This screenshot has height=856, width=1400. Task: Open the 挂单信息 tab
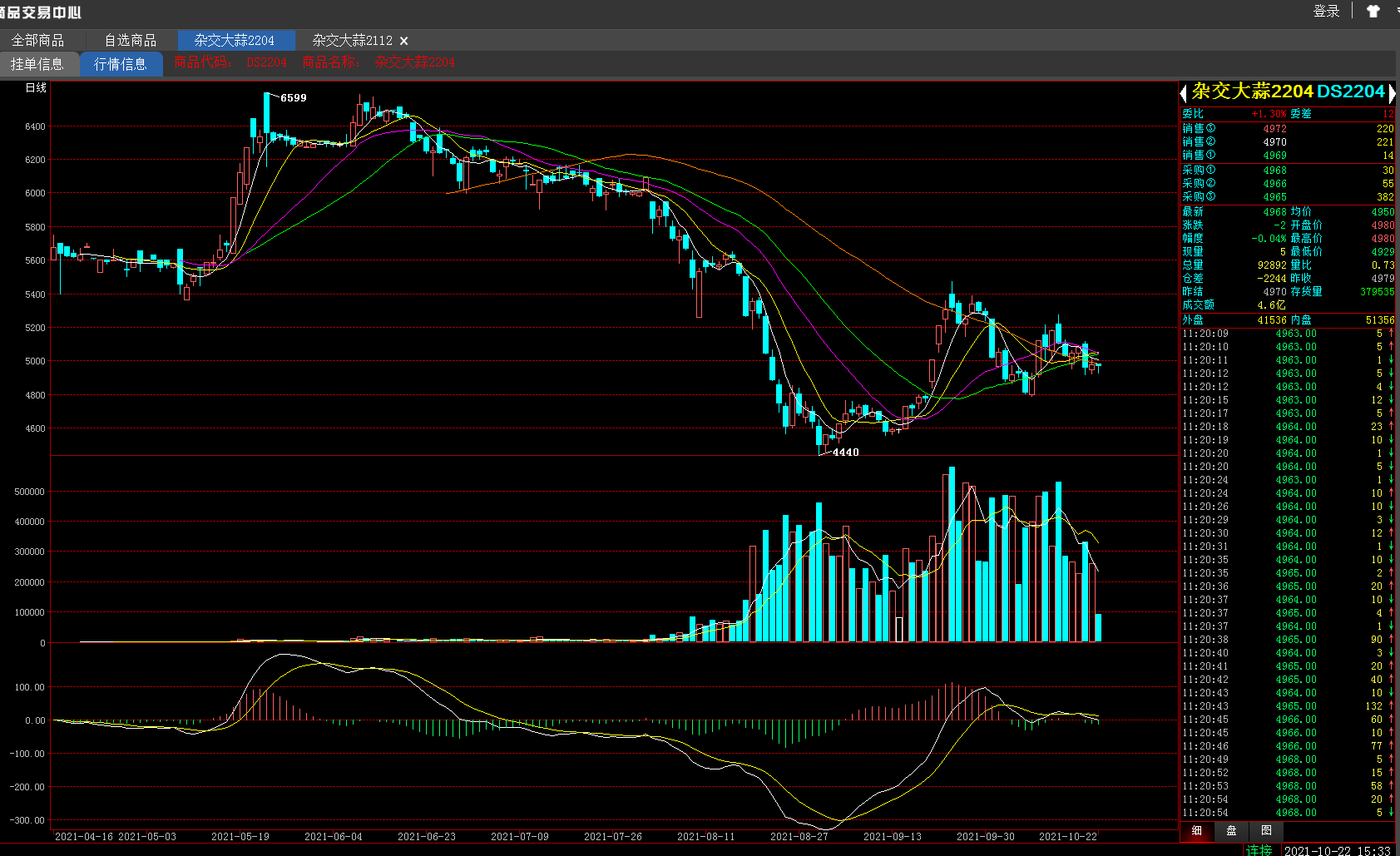pyautogui.click(x=37, y=64)
